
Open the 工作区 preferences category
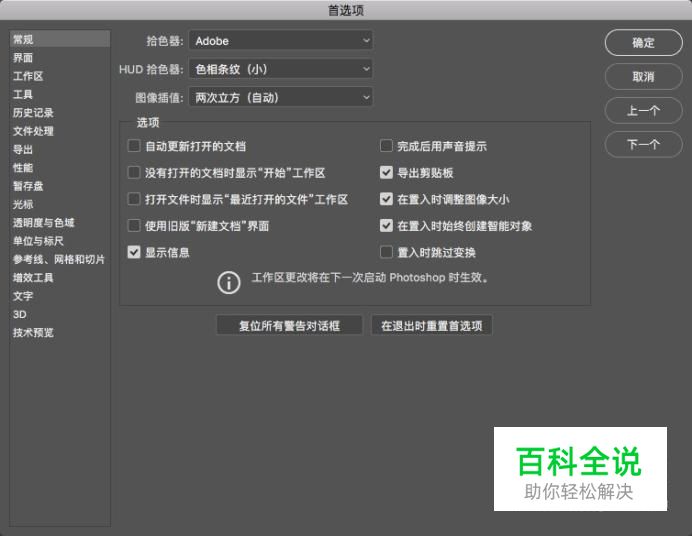(60, 76)
